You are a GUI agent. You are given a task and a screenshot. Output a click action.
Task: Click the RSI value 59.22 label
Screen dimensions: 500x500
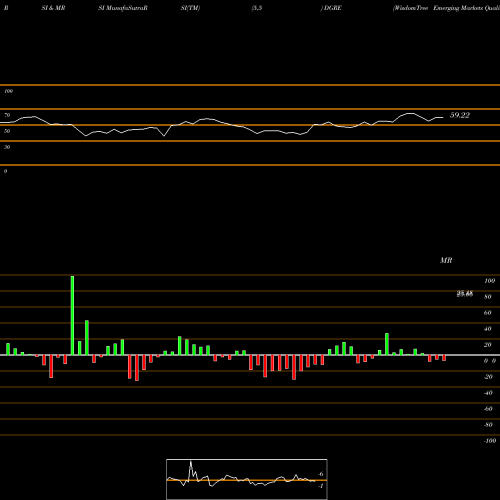click(x=460, y=115)
